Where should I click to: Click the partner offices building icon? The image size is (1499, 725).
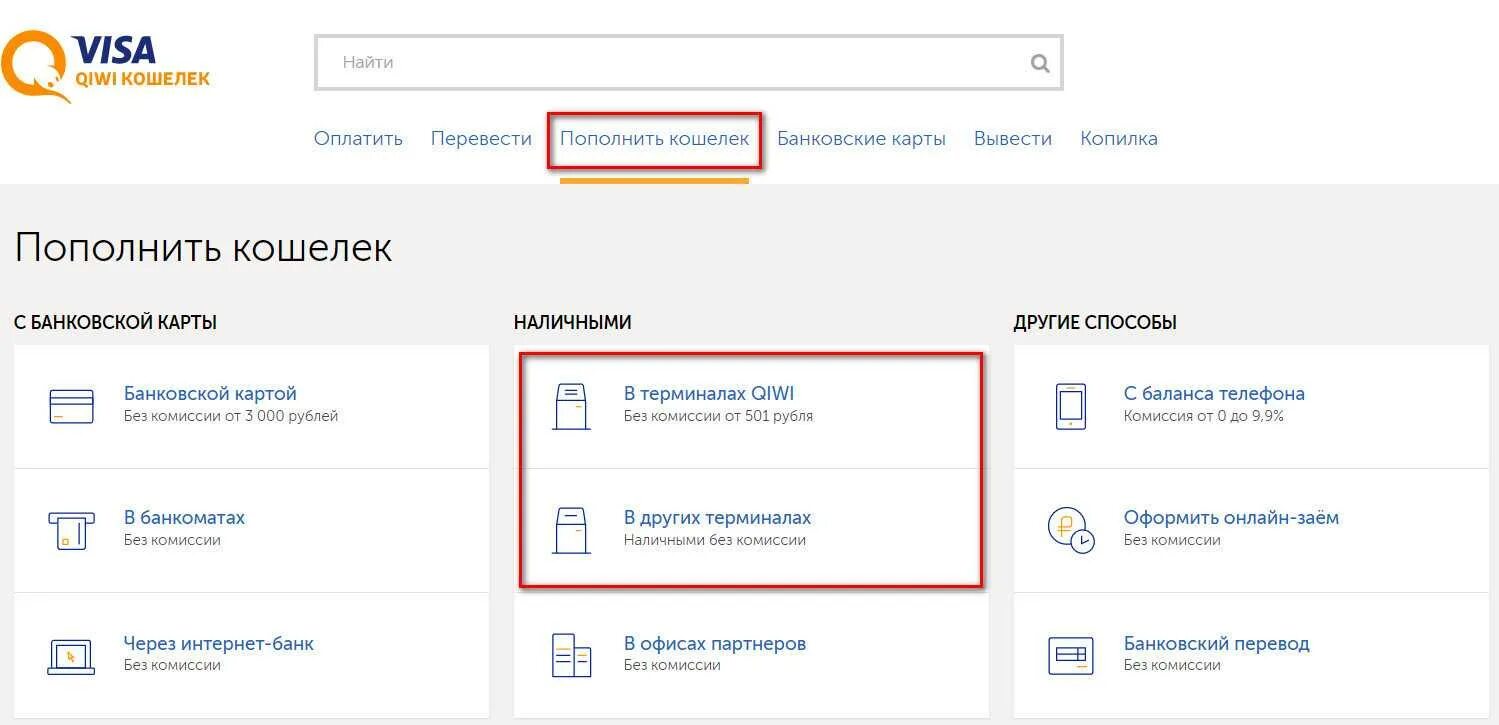pyautogui.click(x=571, y=655)
